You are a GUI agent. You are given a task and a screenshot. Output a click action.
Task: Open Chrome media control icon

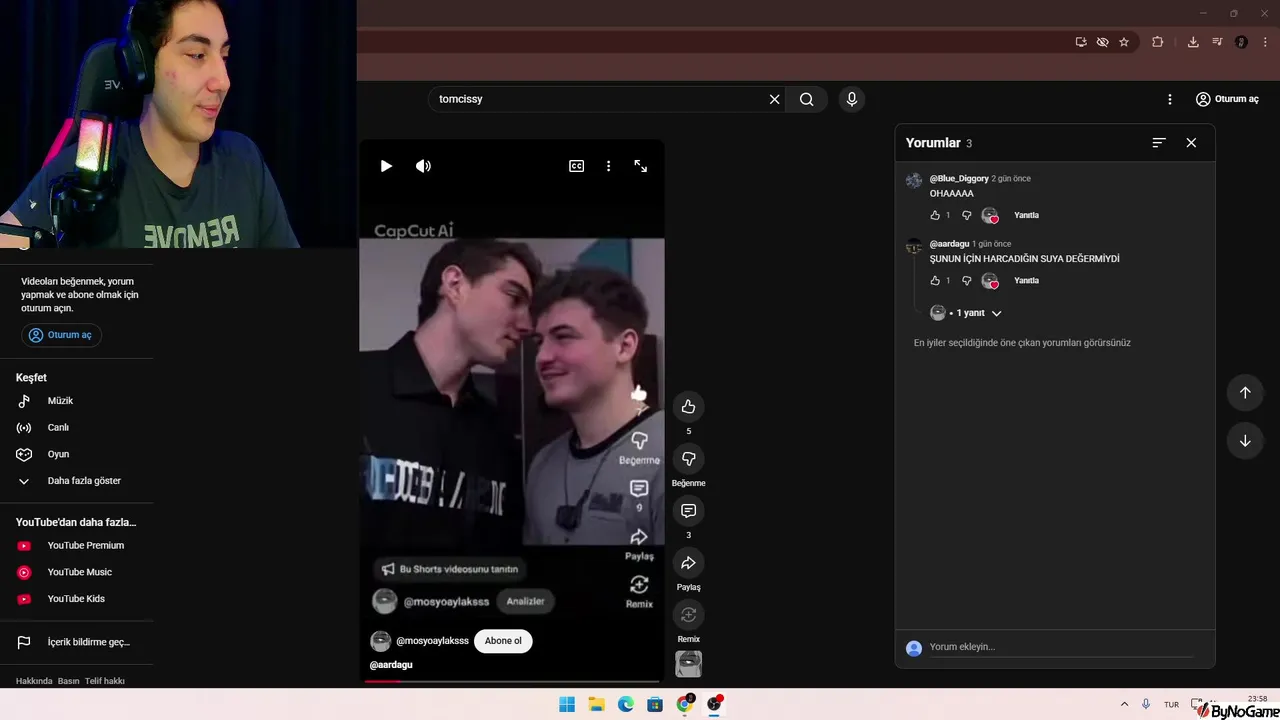click(1217, 42)
